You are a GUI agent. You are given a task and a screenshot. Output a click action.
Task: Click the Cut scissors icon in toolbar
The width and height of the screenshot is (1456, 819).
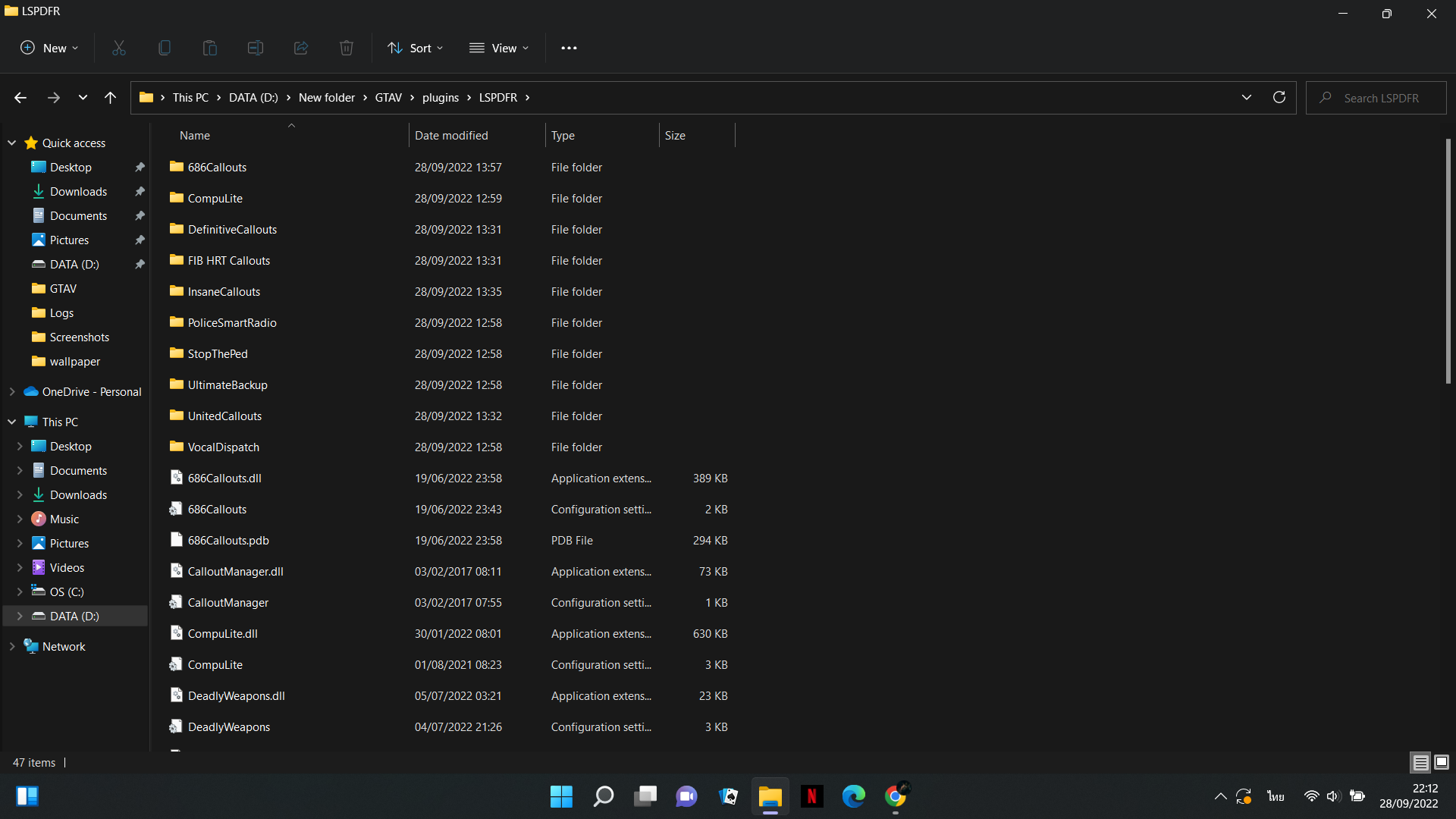coord(119,48)
